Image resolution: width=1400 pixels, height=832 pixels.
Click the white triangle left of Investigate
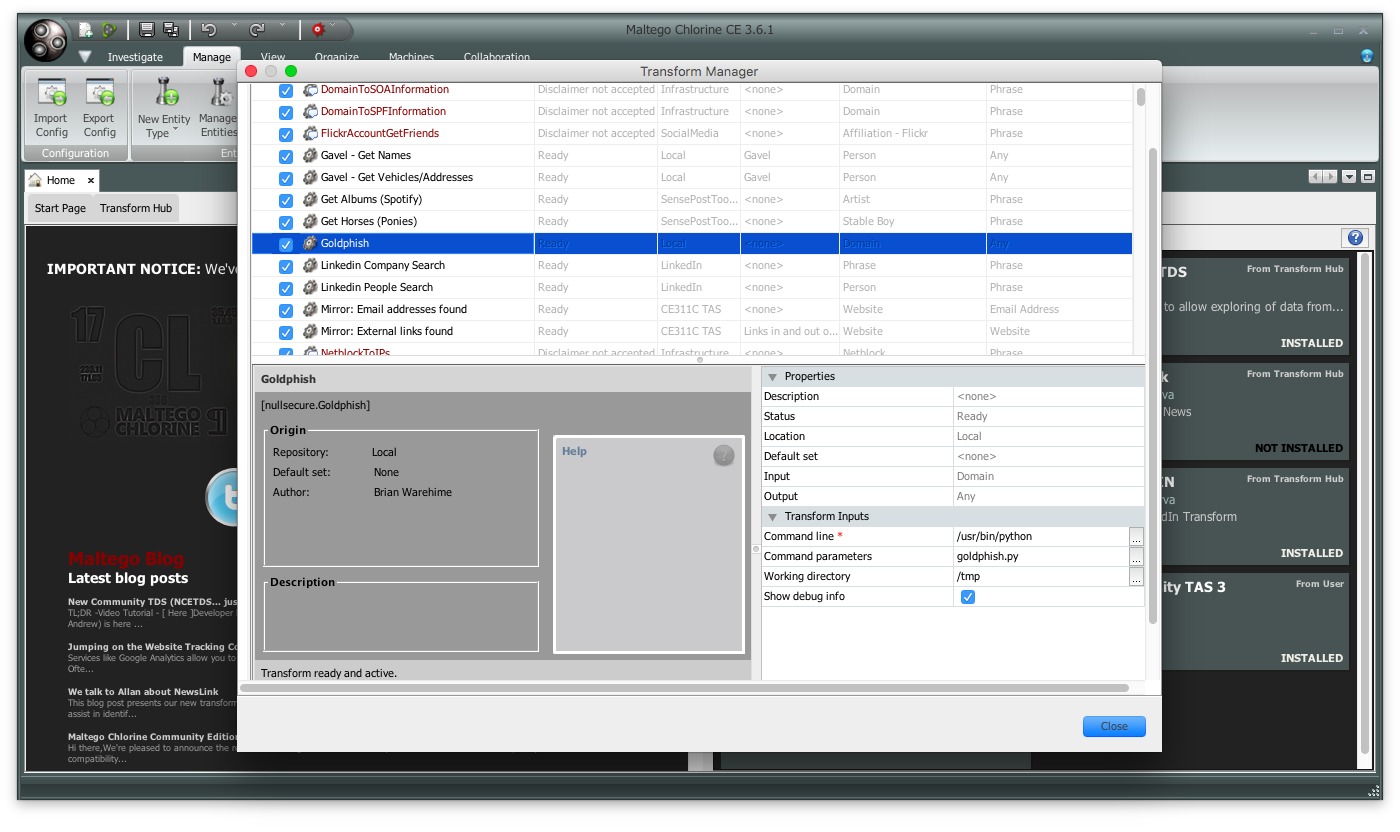pyautogui.click(x=85, y=57)
